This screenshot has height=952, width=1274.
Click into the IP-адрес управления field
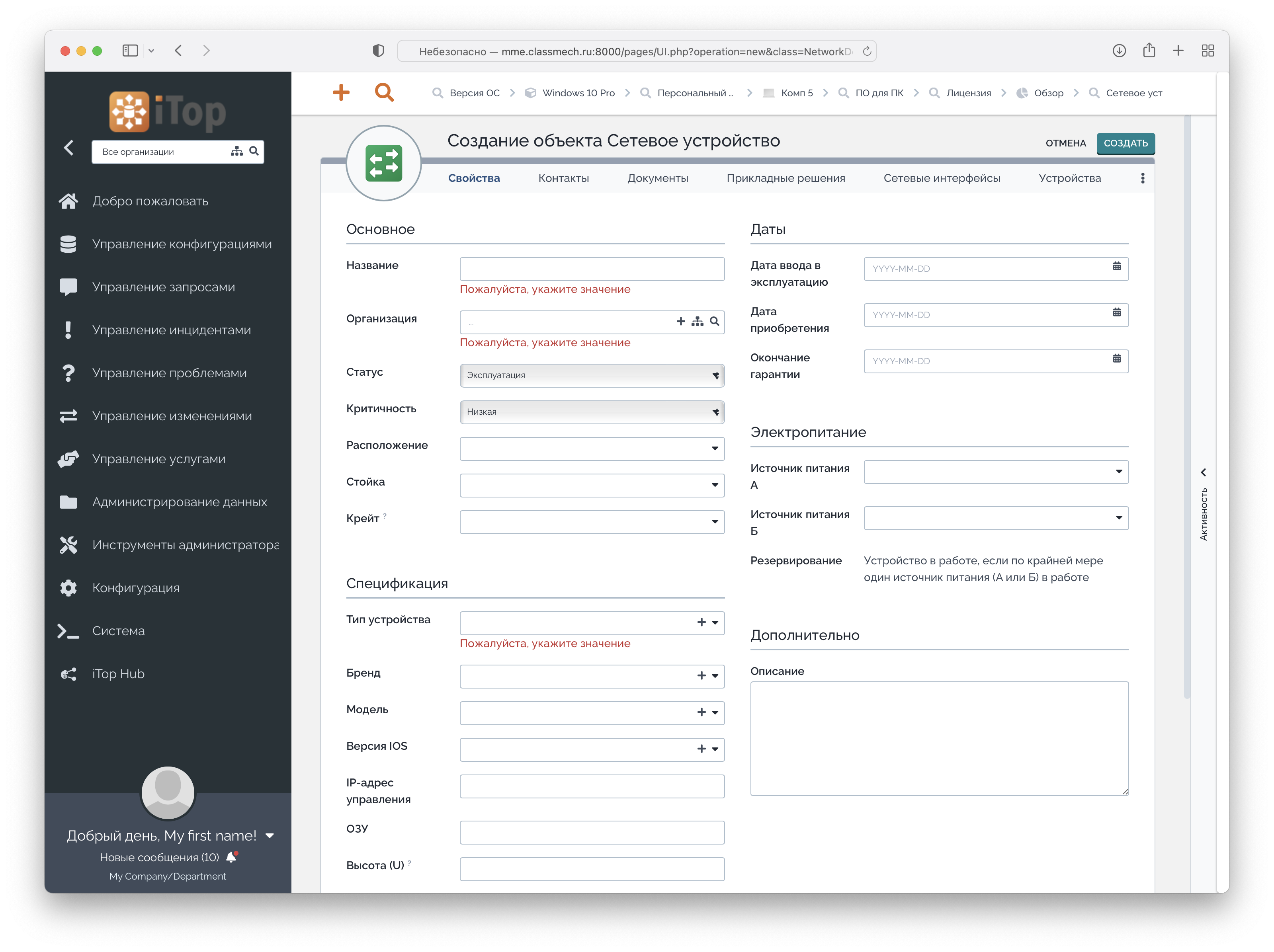[x=592, y=786]
